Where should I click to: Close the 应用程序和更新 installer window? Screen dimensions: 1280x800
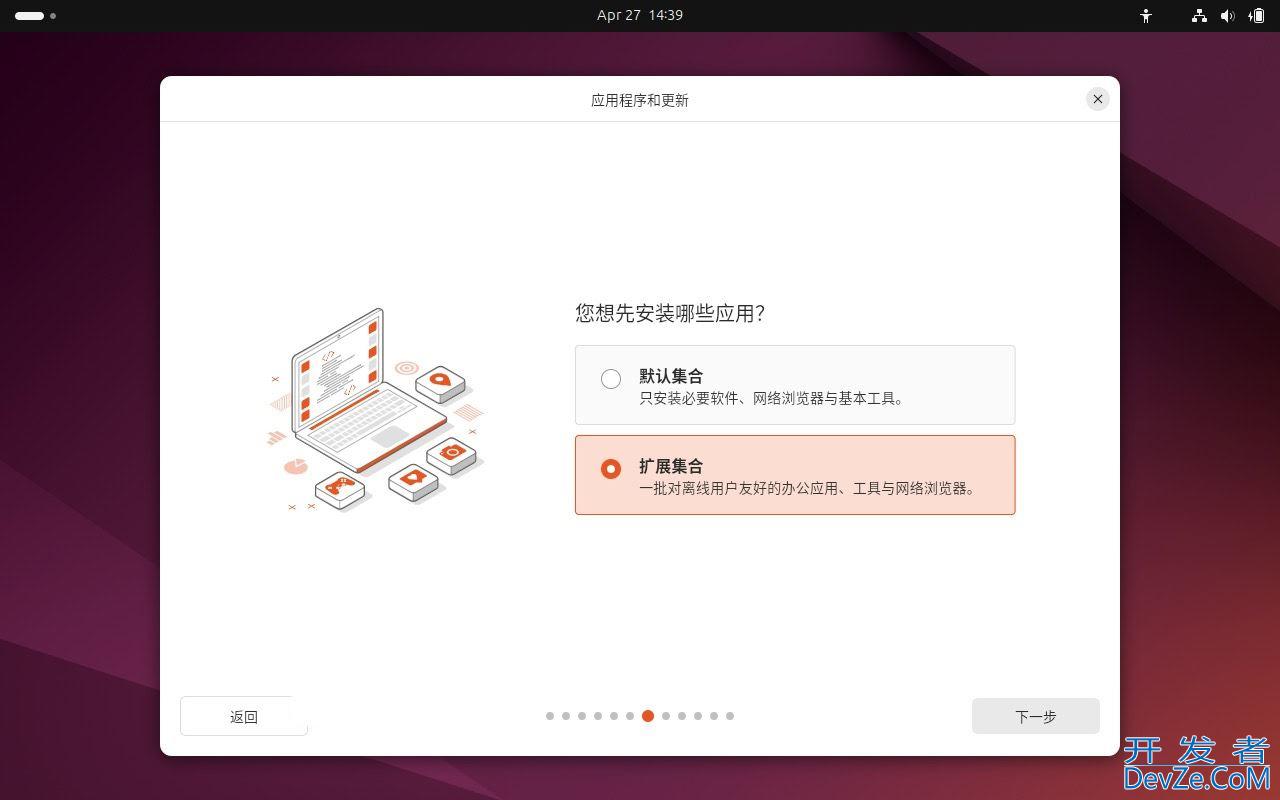[1098, 99]
